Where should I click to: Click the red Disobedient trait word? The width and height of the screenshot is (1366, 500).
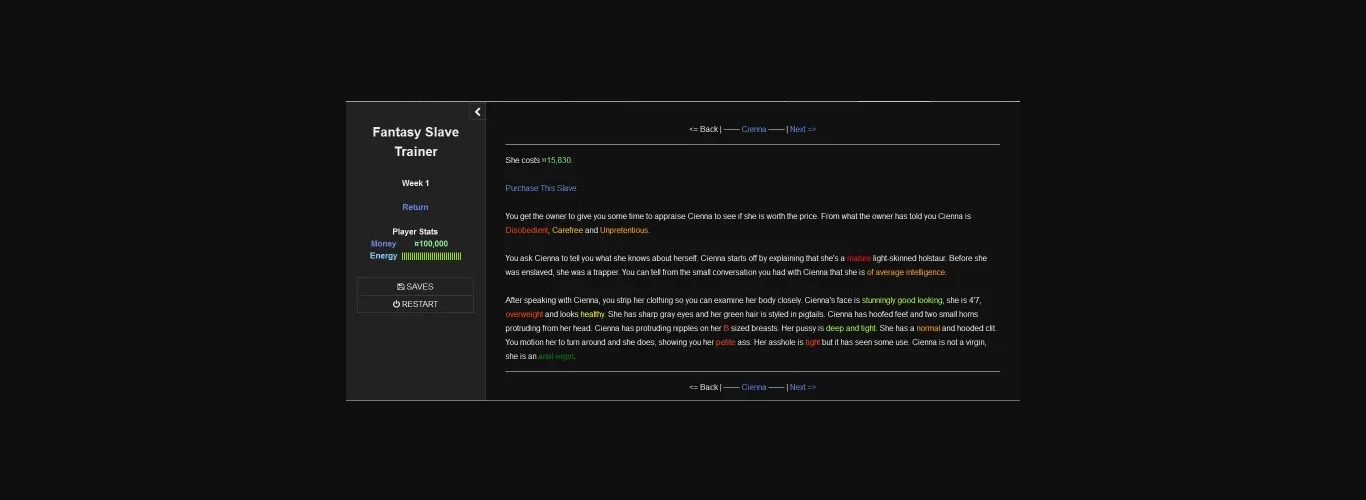(x=526, y=230)
